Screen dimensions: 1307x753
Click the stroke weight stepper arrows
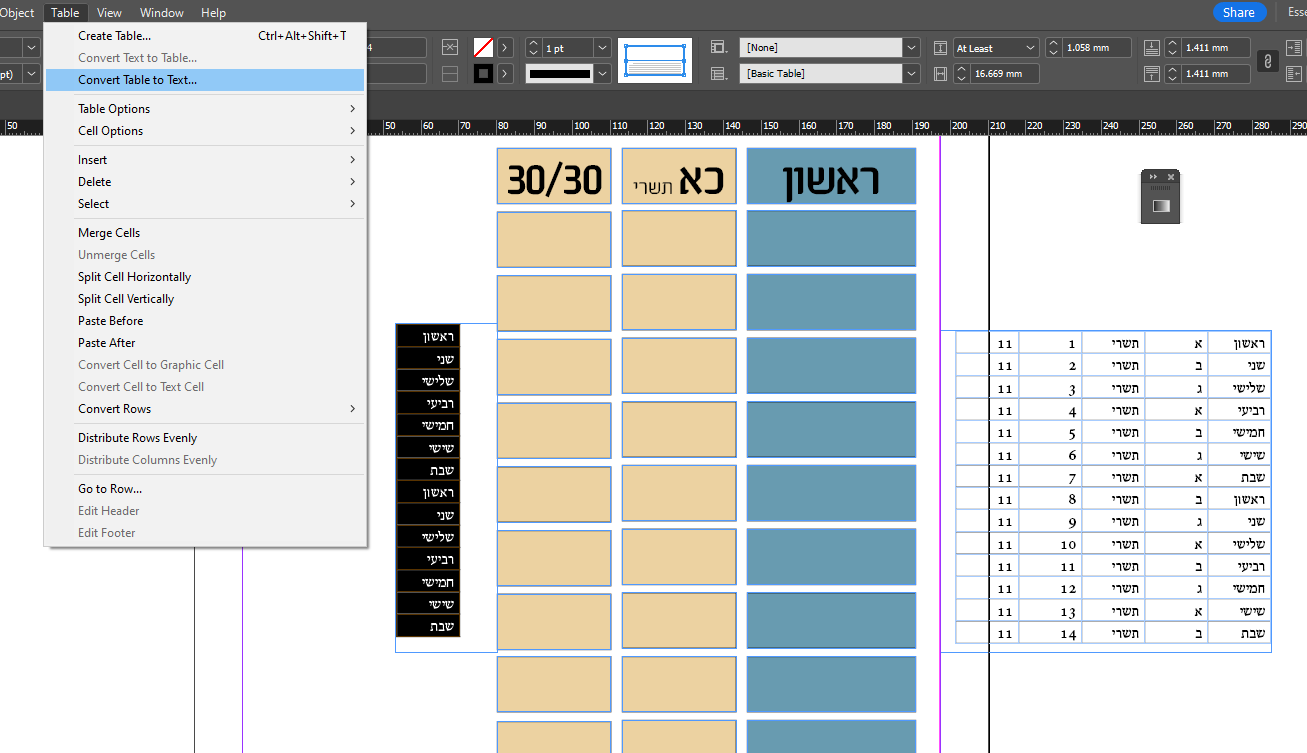pos(533,47)
